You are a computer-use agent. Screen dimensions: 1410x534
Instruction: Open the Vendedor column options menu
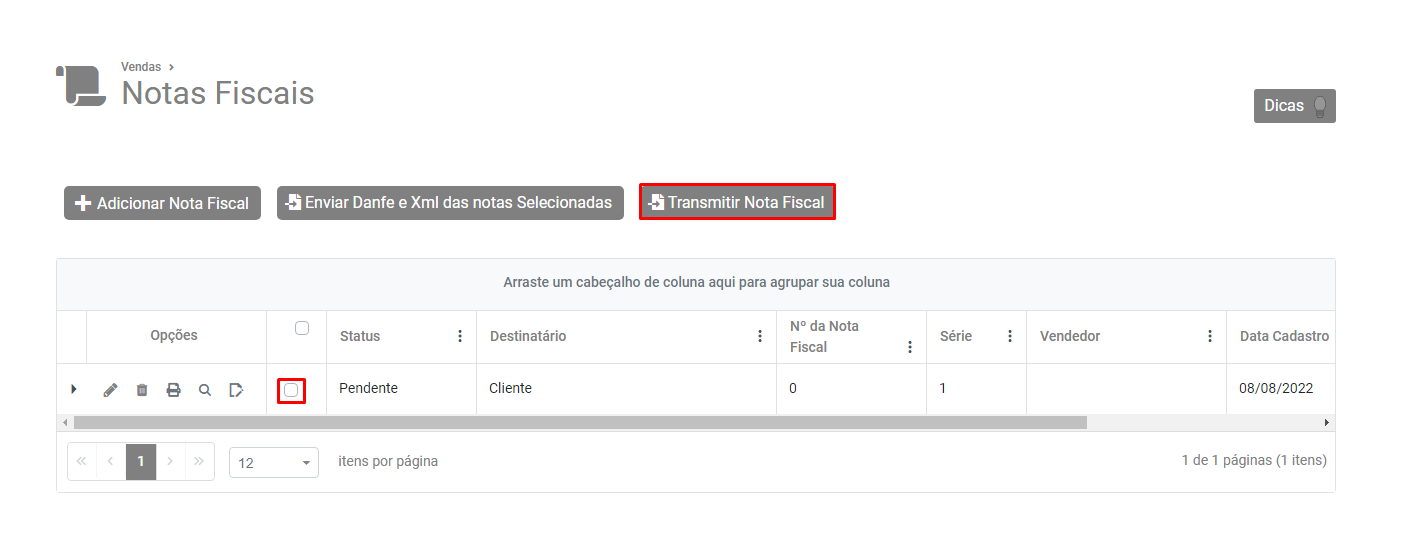click(x=1210, y=337)
